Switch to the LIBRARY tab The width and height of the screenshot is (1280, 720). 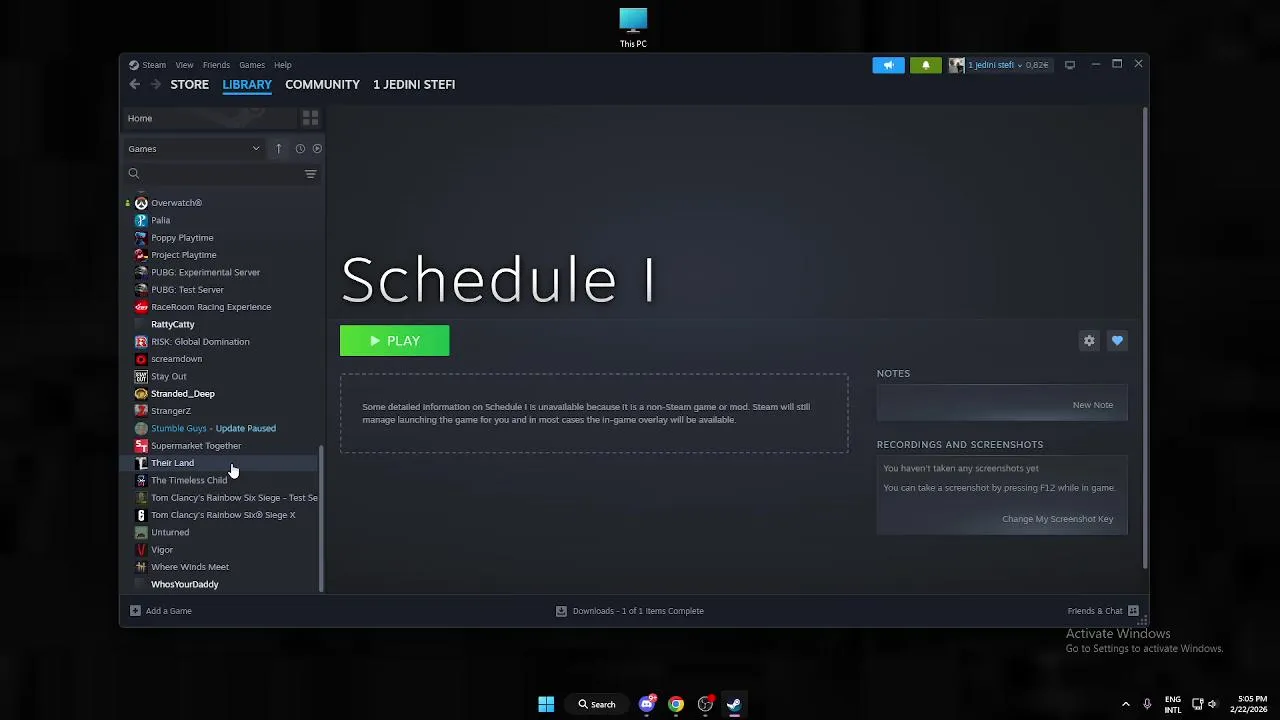click(x=247, y=85)
